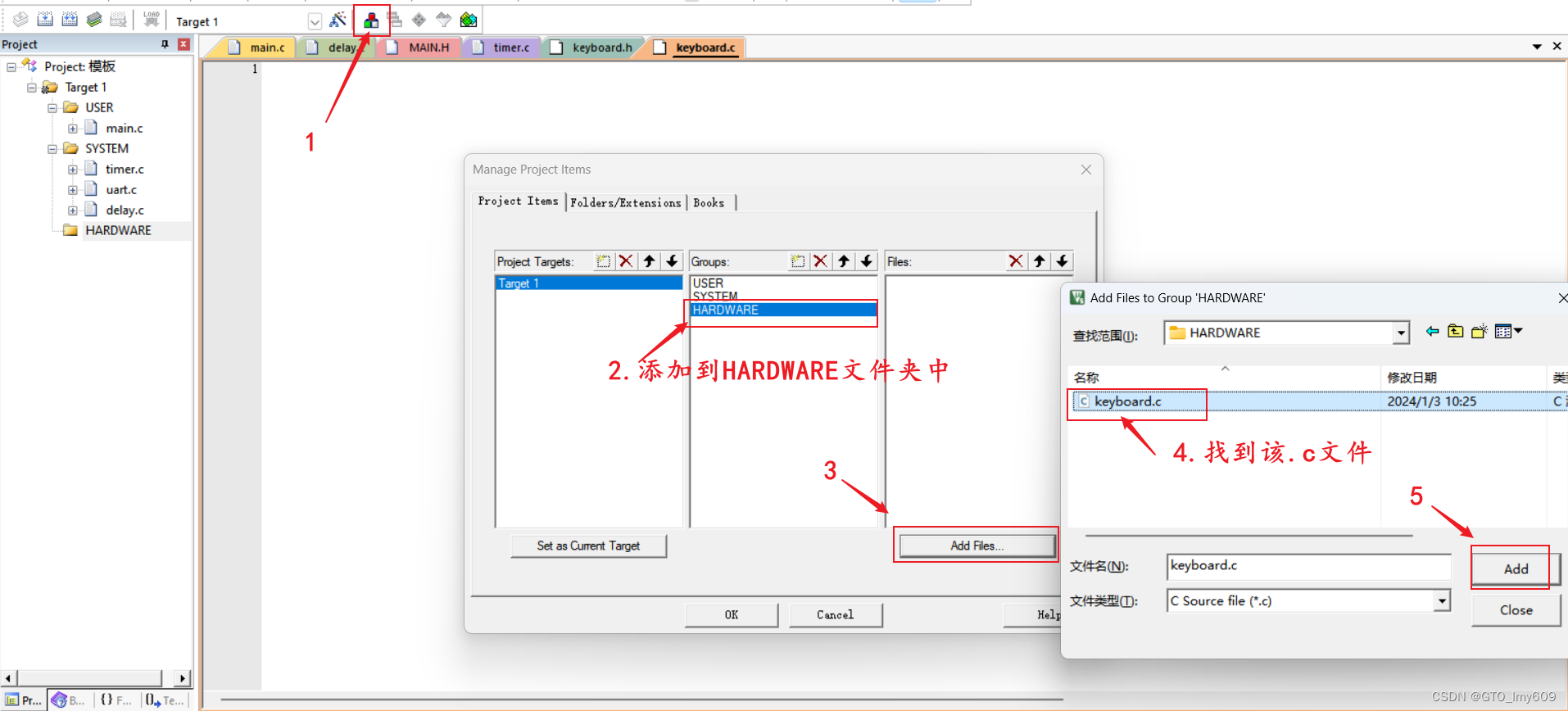Open the HARDWARE look-in folder dropdown
The height and width of the screenshot is (711, 1568).
[1401, 333]
